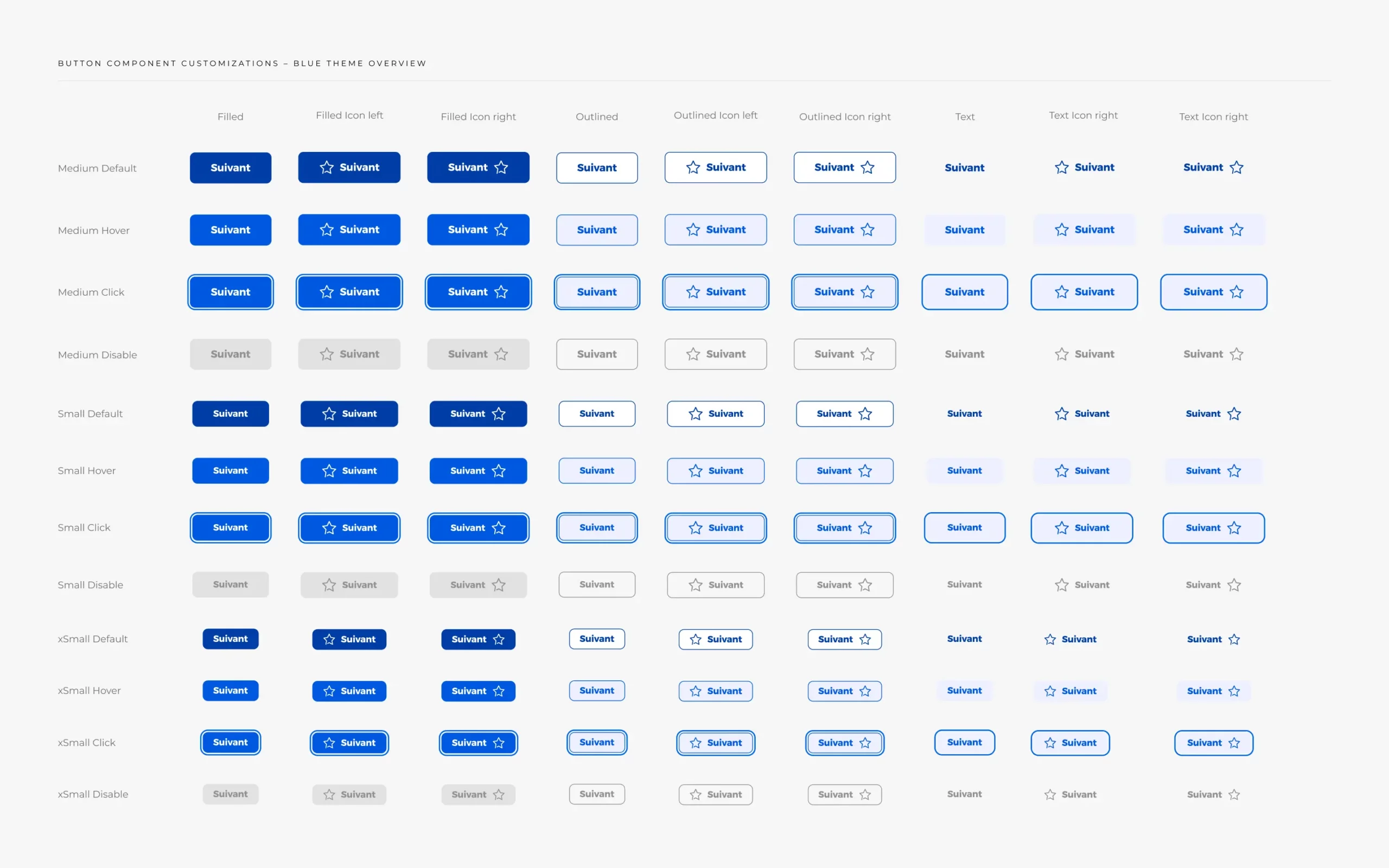1389x868 pixels.
Task: Click star icon in Medium Default Outlined Icon left button
Action: [693, 167]
